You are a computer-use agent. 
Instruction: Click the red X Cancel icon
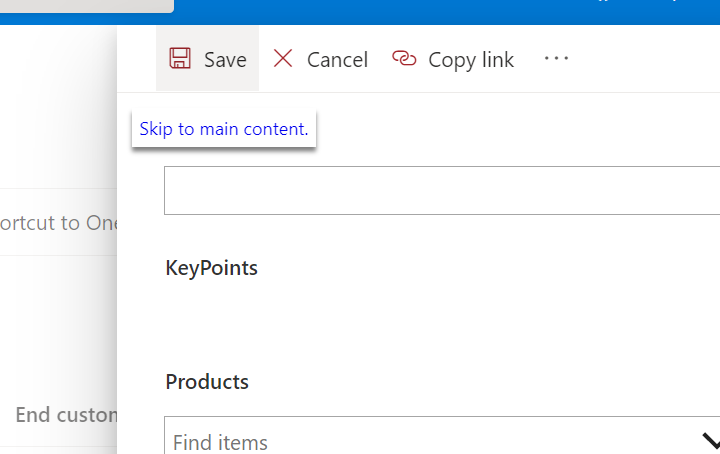tap(283, 59)
